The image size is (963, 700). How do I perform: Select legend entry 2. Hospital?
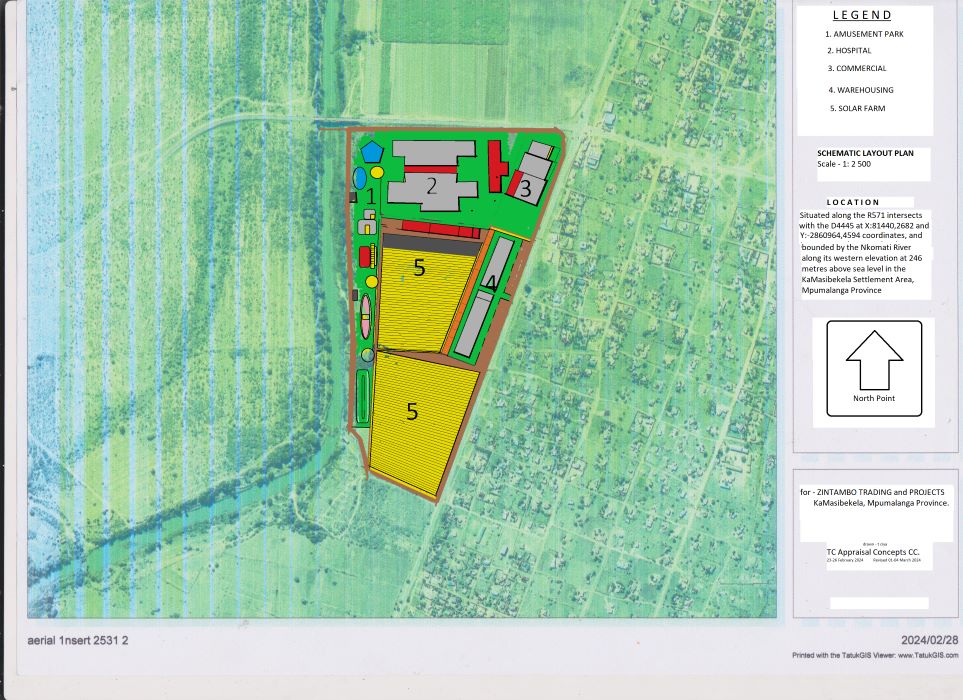tap(849, 50)
